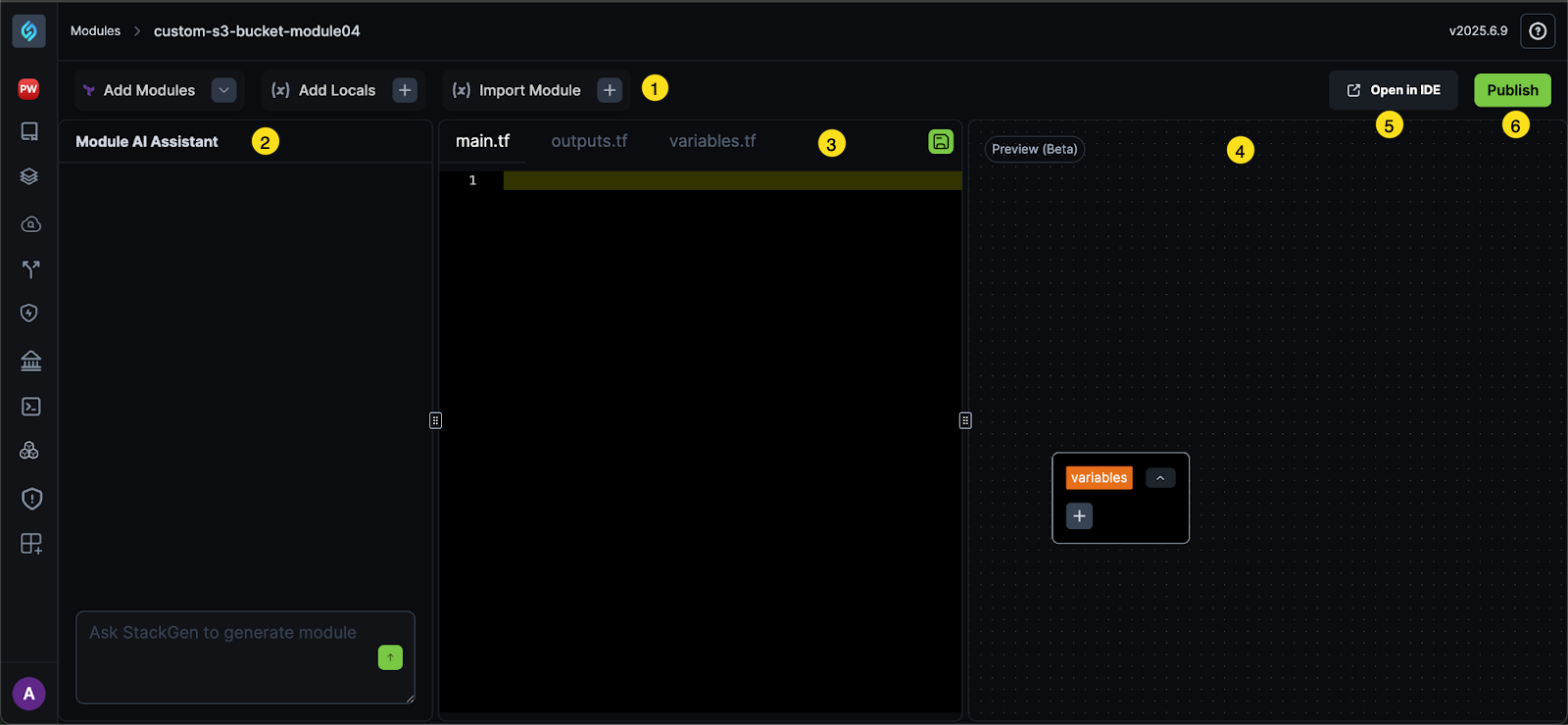Open the stacked layers sidebar icon

click(x=29, y=176)
